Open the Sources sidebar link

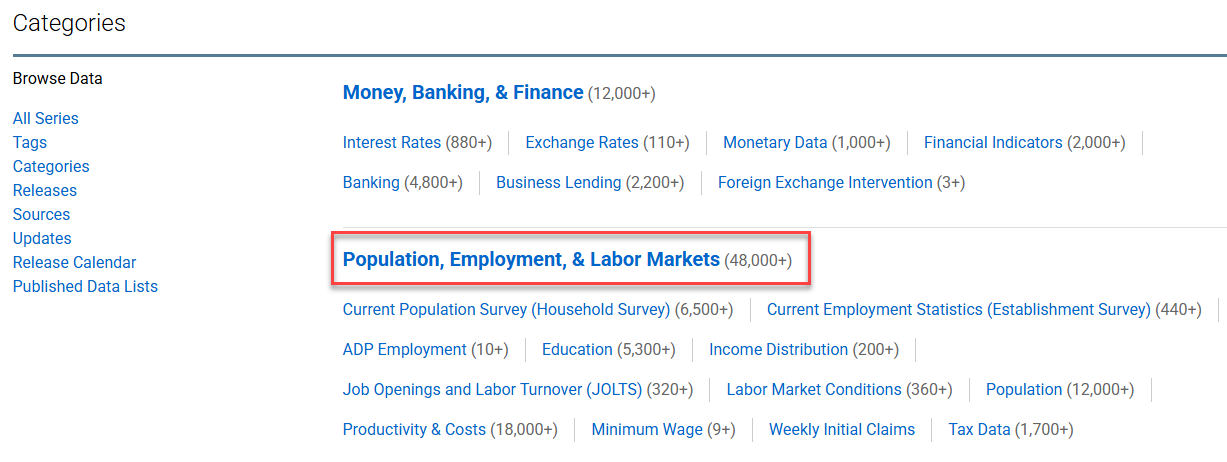pos(41,214)
